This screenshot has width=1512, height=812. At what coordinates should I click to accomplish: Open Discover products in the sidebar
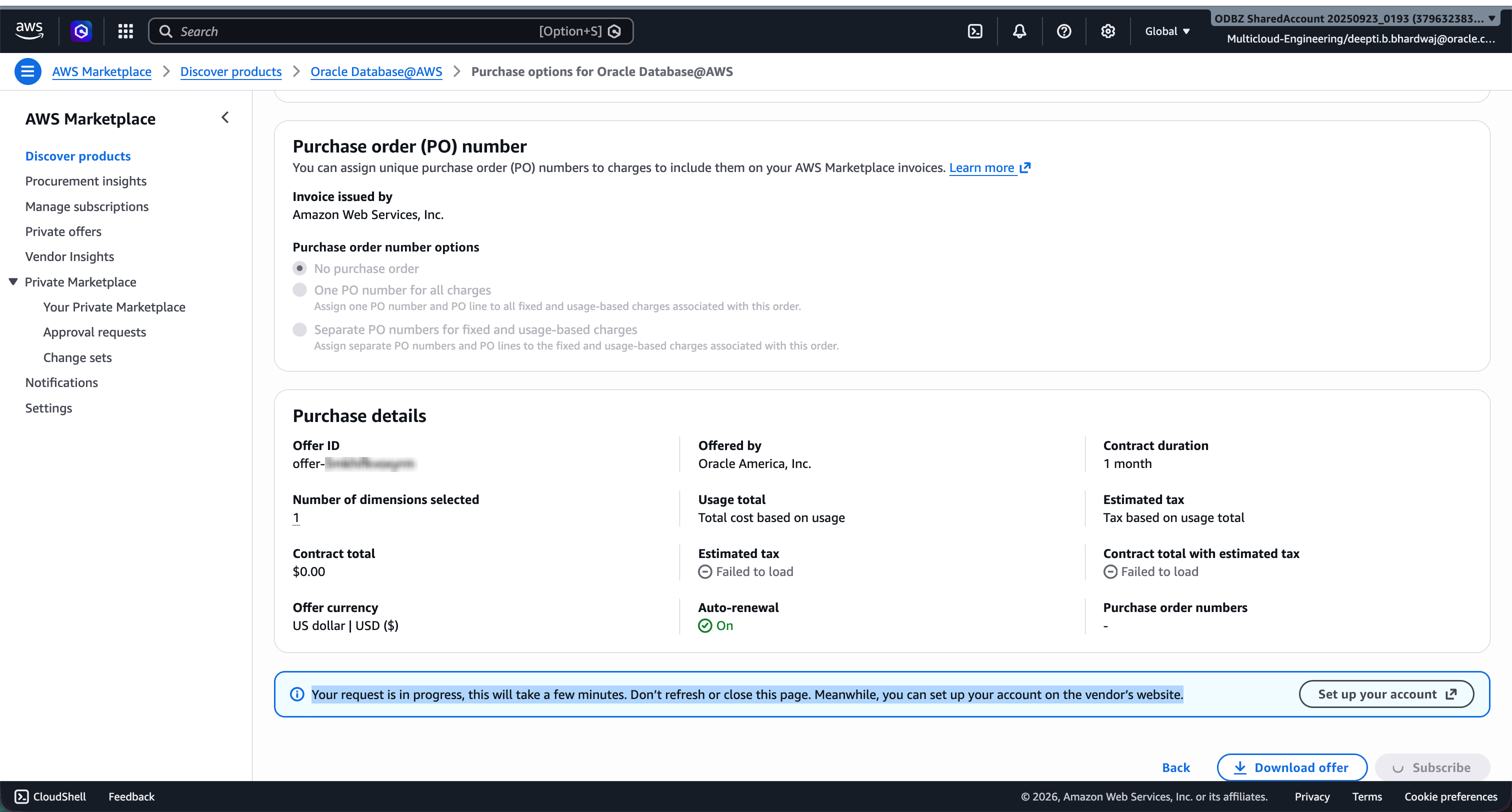[78, 155]
